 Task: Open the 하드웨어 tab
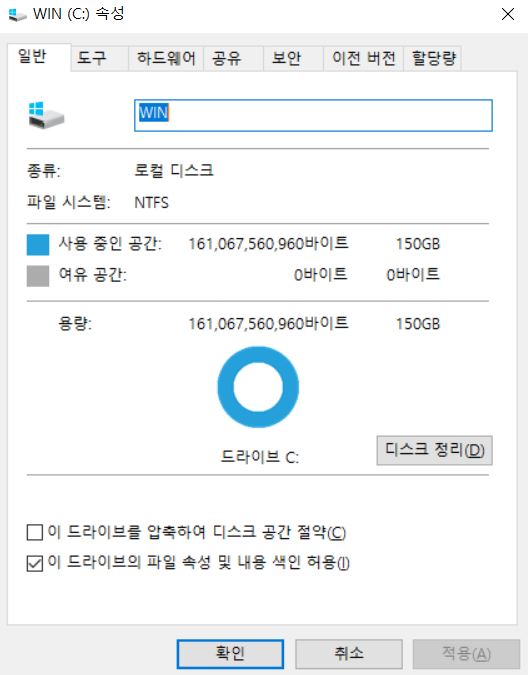coord(166,58)
